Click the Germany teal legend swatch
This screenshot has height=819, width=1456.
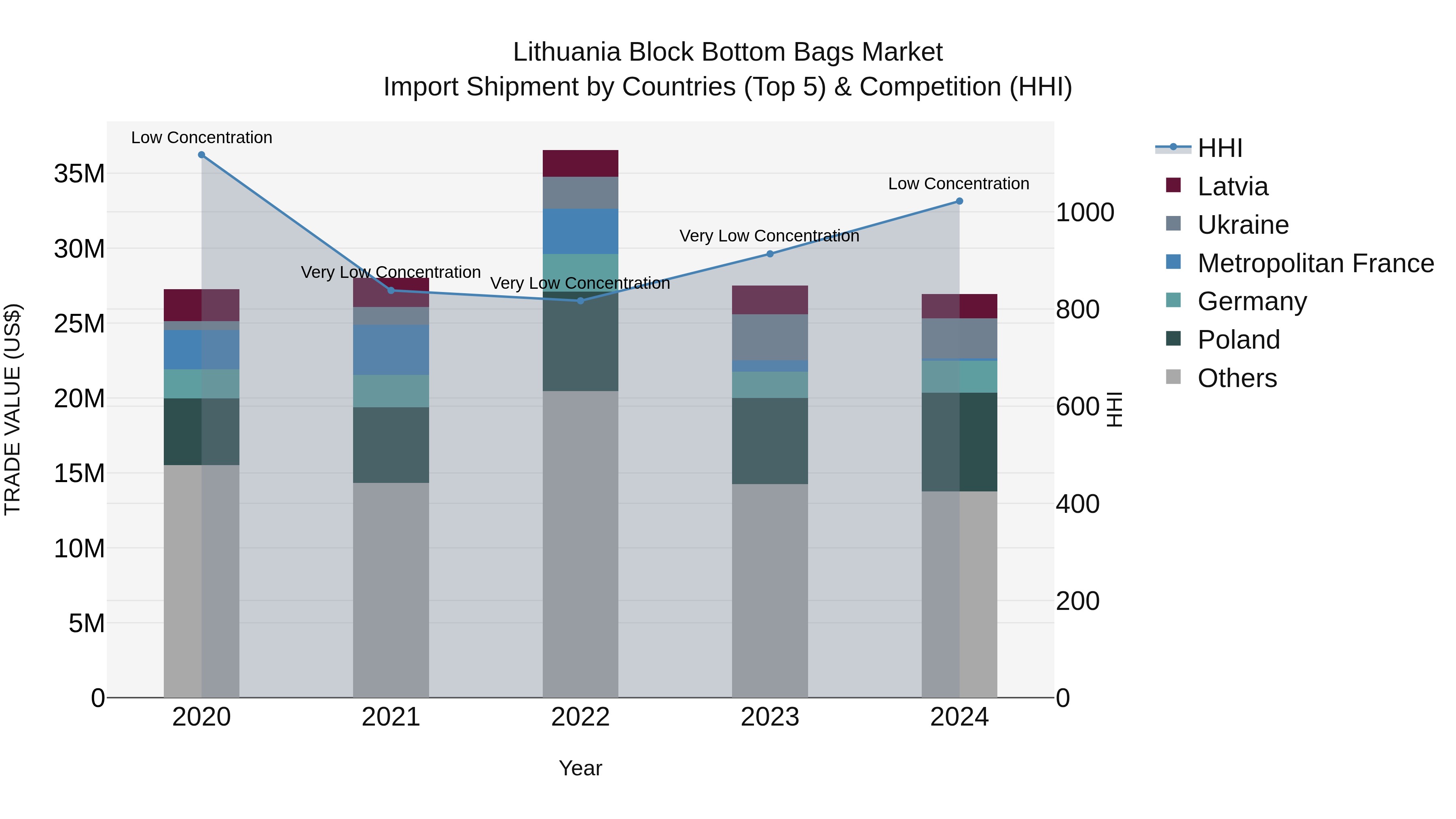pos(1173,300)
